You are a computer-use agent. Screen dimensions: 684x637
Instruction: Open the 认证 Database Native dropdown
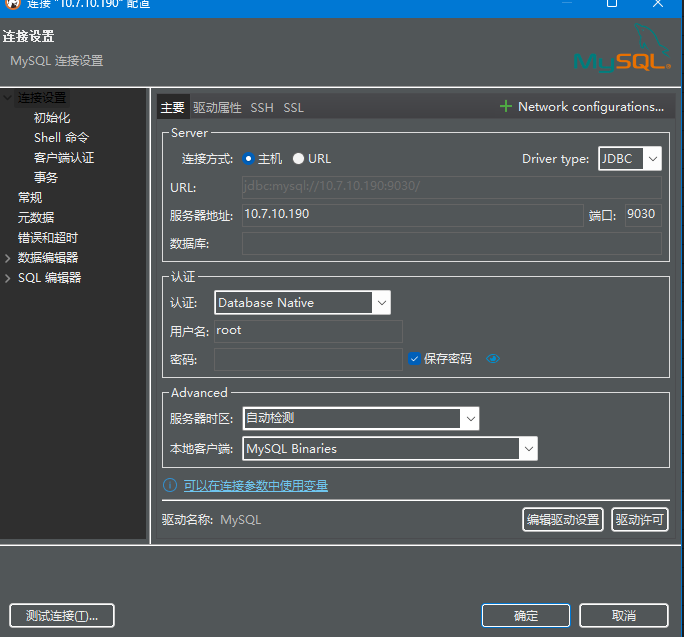tap(302, 302)
